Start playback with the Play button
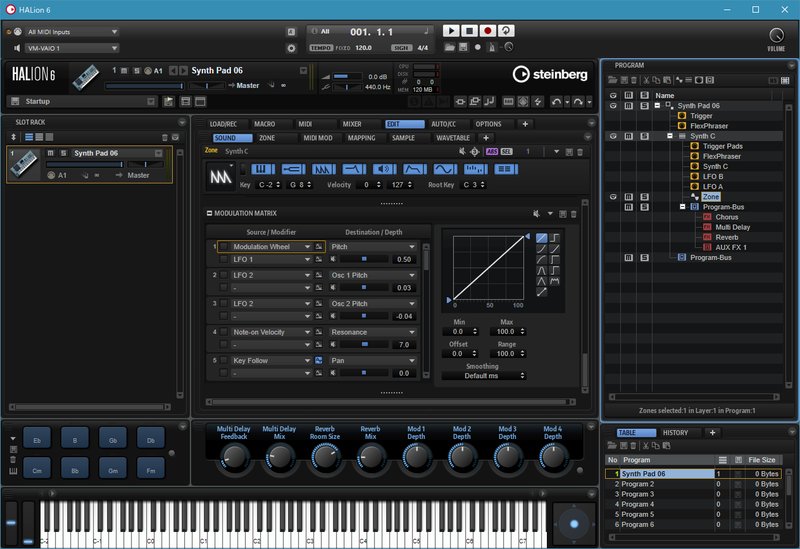800x549 pixels. click(x=451, y=31)
